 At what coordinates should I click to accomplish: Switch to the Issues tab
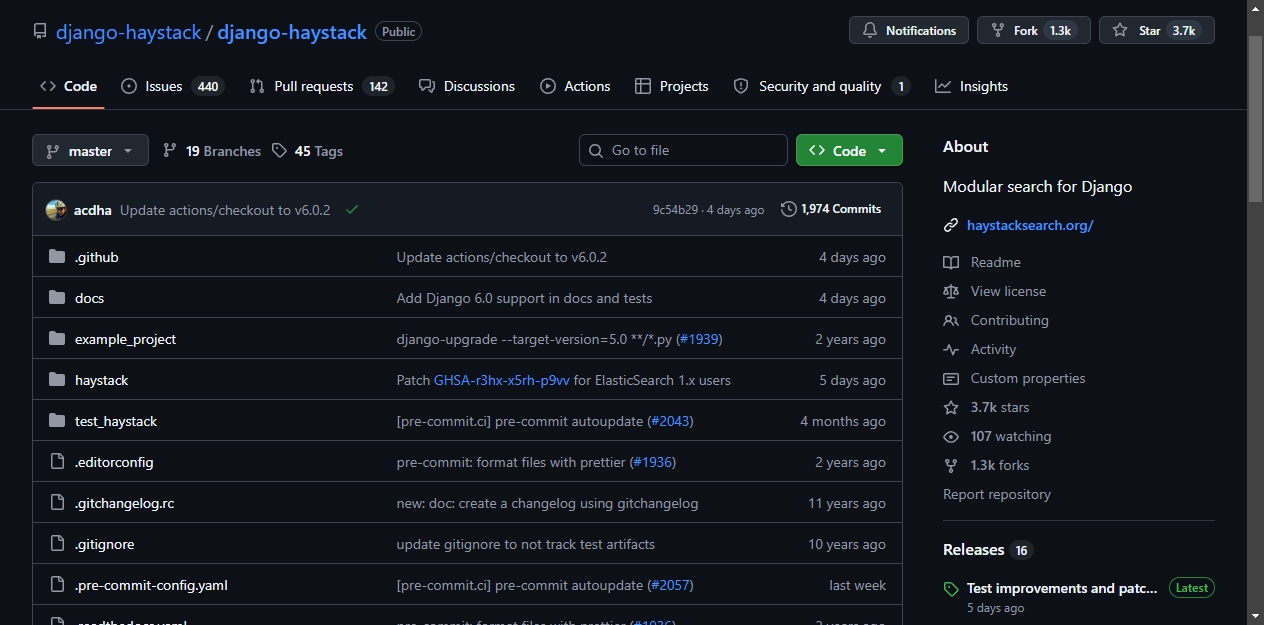click(171, 86)
